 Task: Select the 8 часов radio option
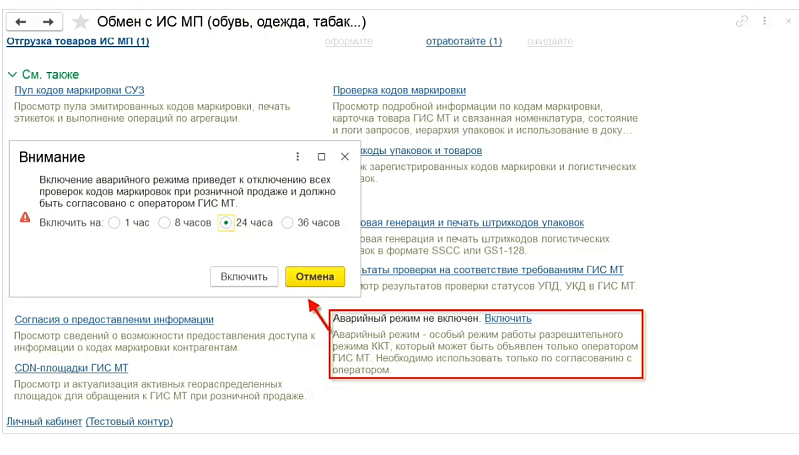[164, 223]
